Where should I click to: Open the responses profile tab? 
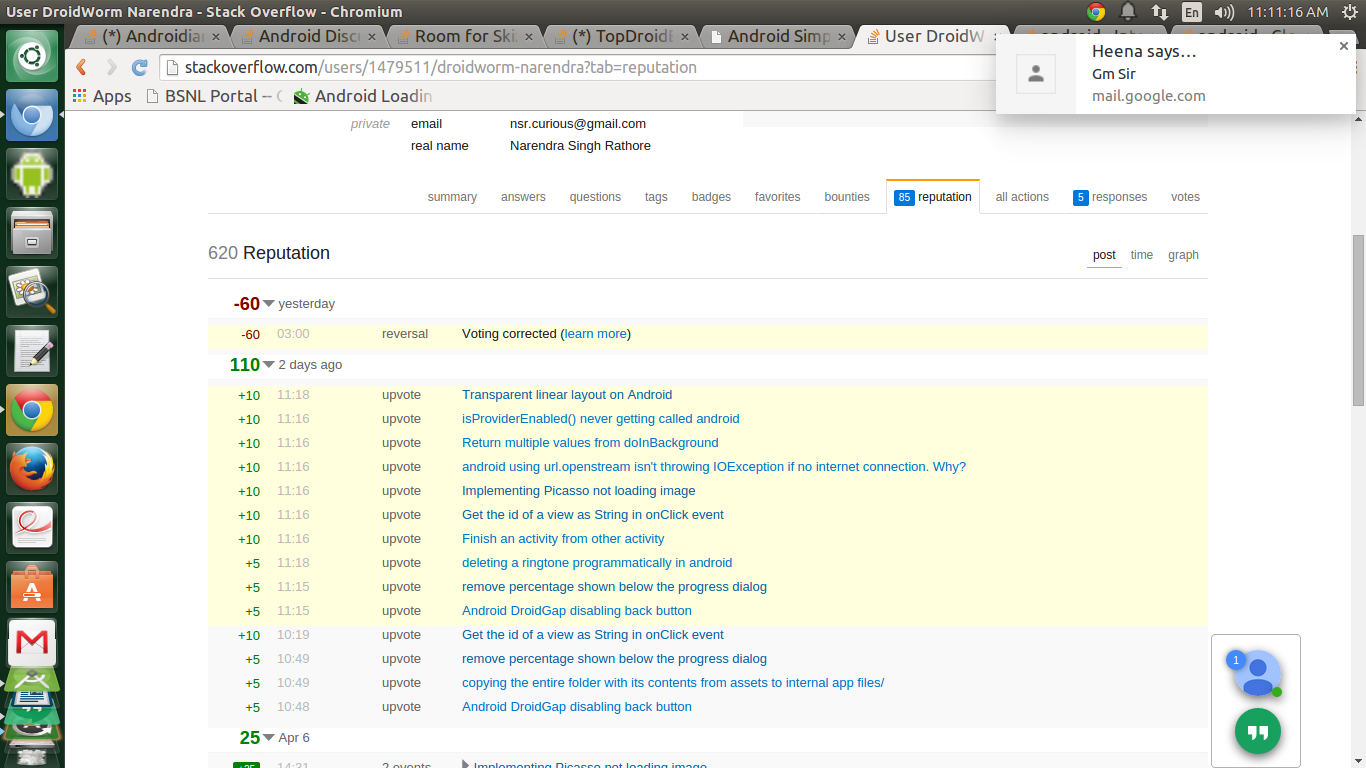pos(1110,197)
